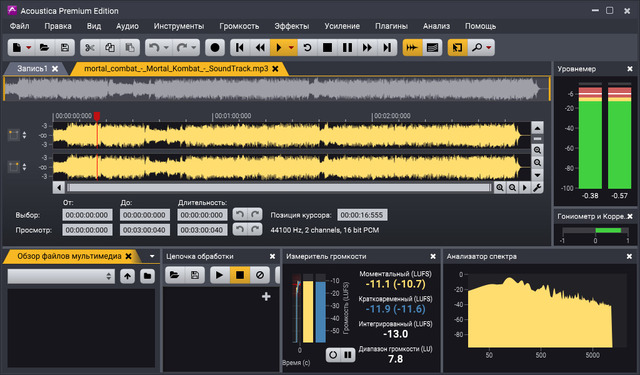The height and width of the screenshot is (375, 640).
Task: Toggle the spectrogram view icon
Action: (432, 48)
